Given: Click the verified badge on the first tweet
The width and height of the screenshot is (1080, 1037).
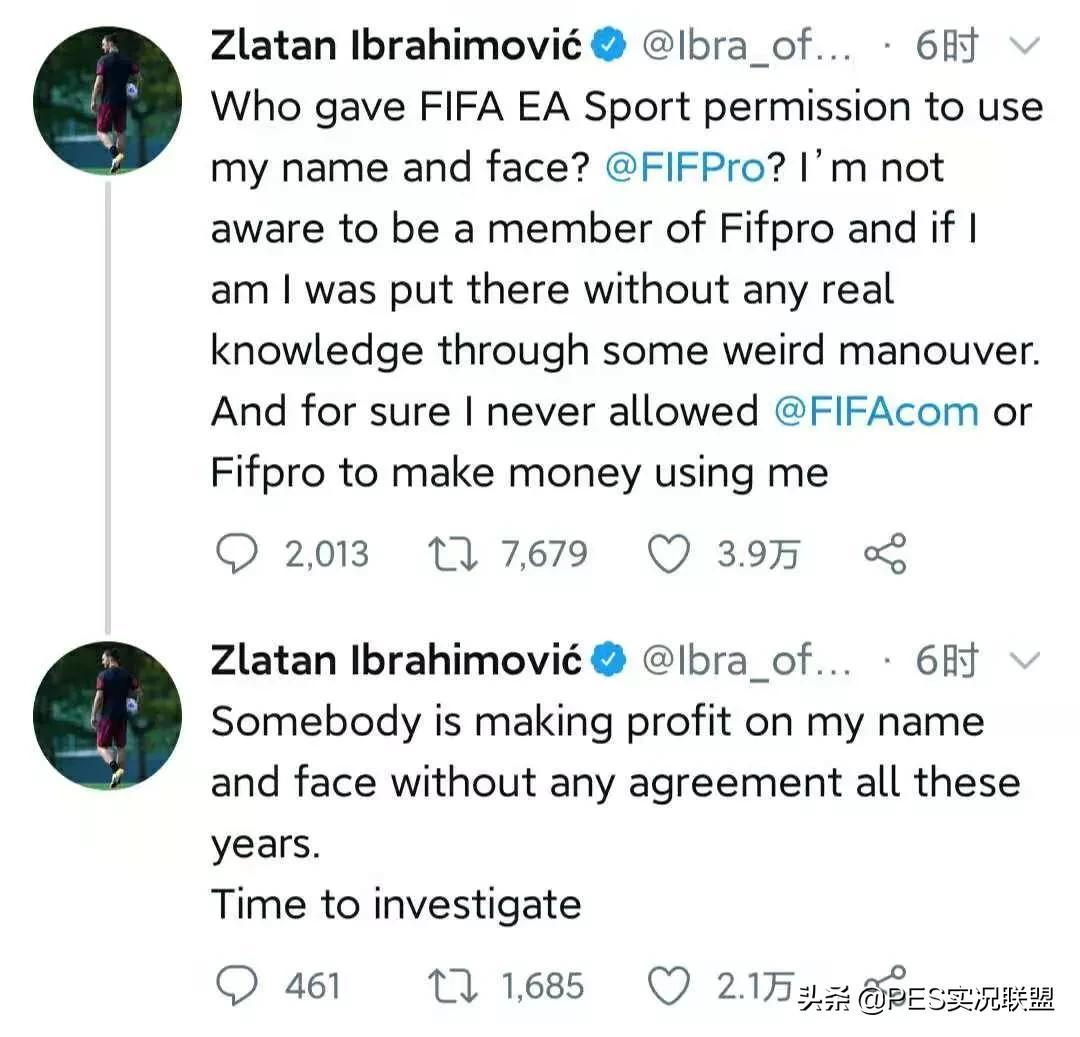Looking at the screenshot, I should tap(611, 46).
